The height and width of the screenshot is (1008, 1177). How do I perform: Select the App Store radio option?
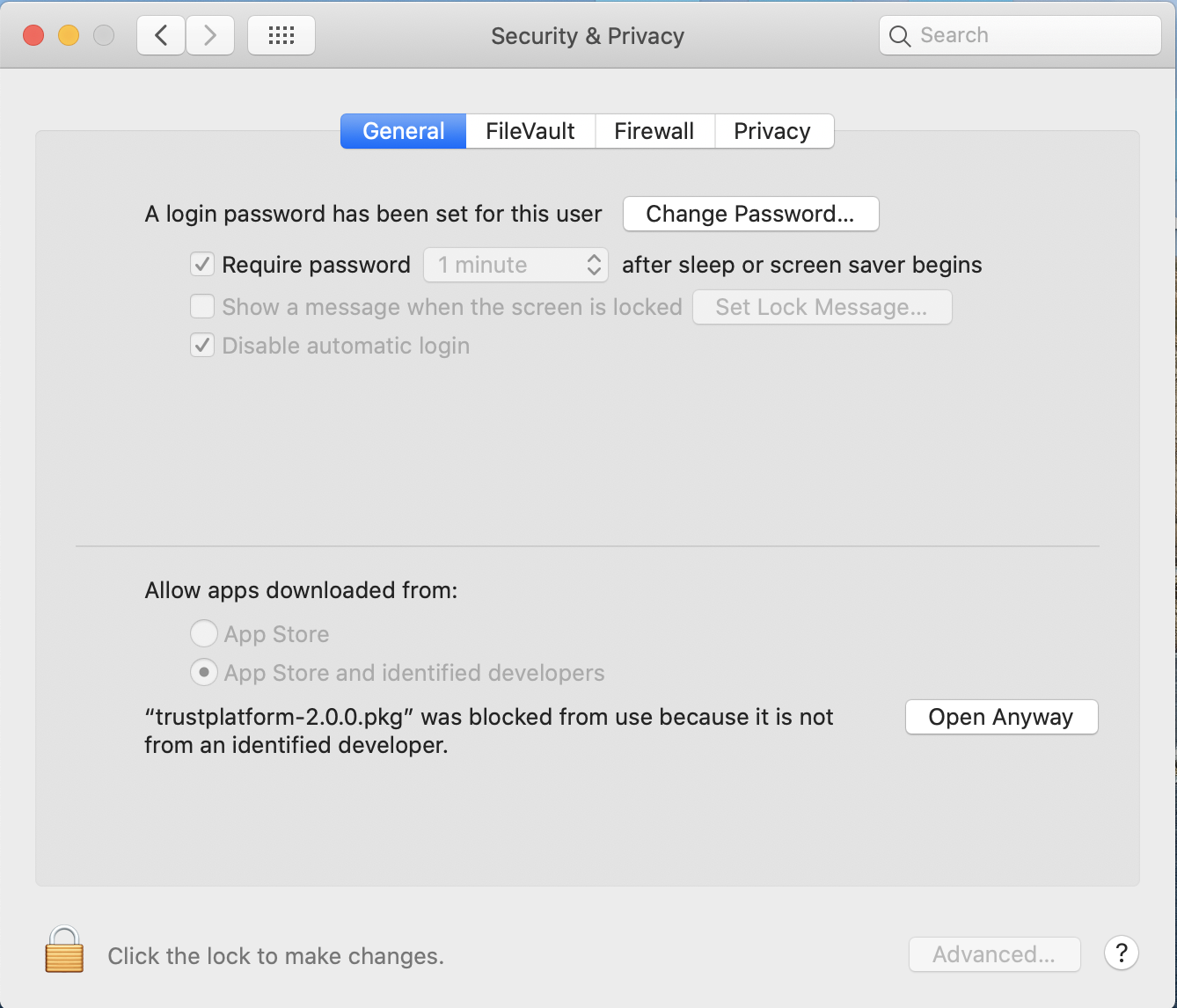click(x=204, y=633)
